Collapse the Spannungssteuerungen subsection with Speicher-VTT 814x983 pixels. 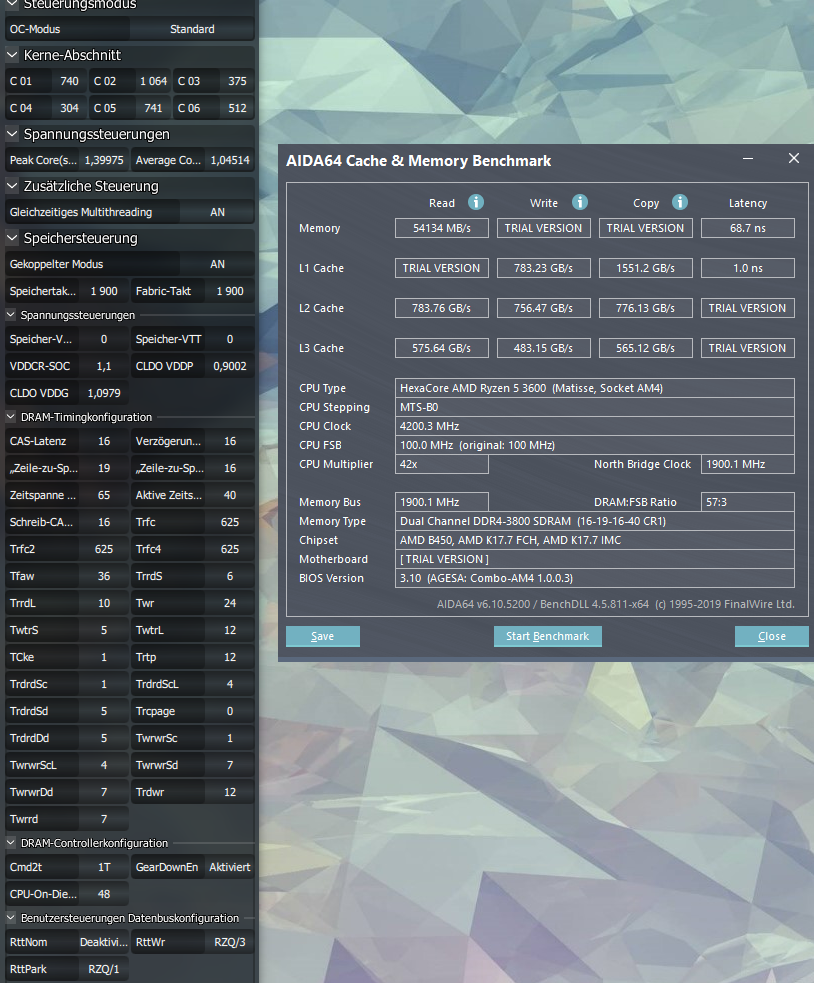point(11,315)
